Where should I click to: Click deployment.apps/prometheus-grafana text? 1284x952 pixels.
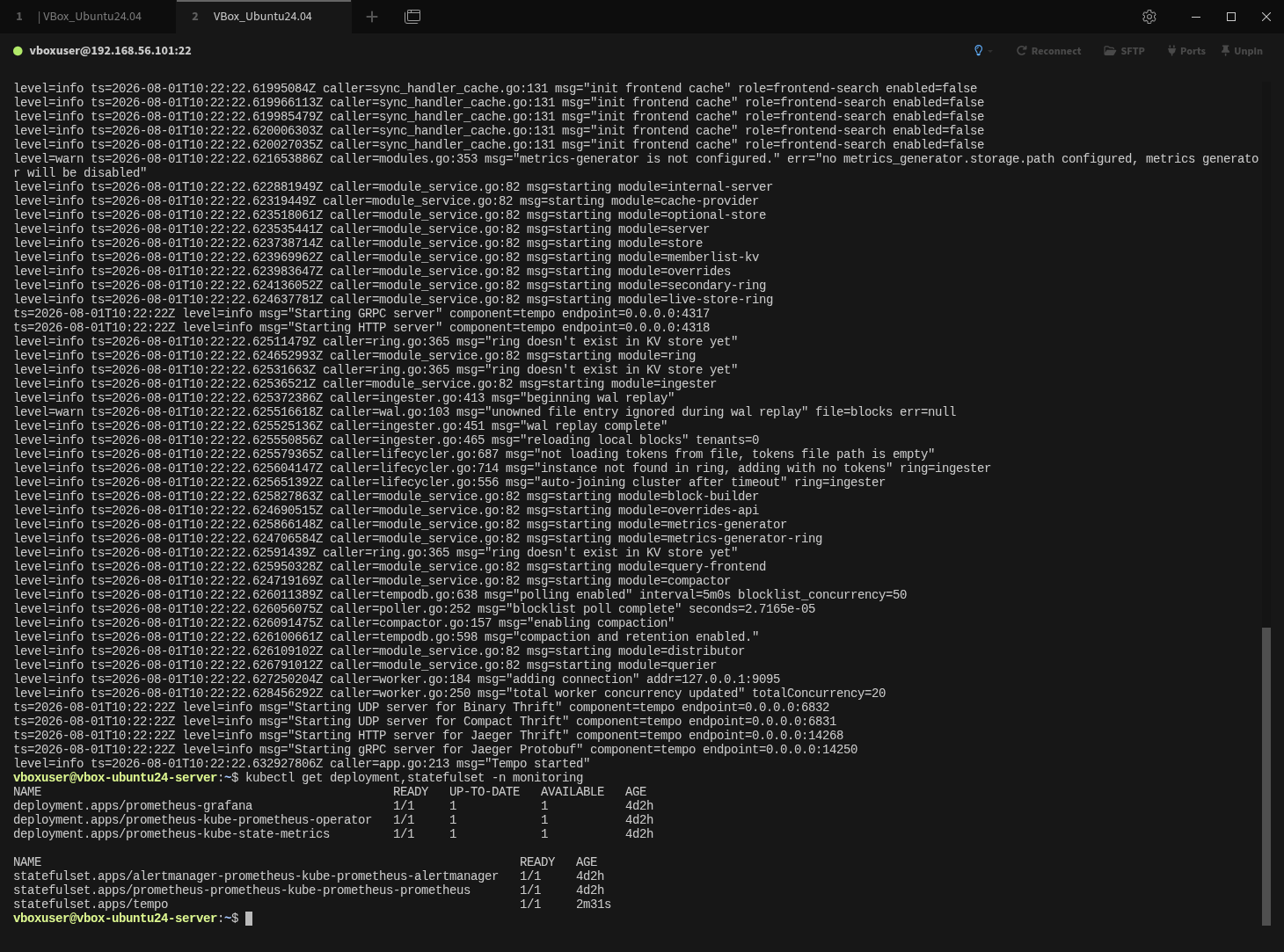tap(133, 806)
